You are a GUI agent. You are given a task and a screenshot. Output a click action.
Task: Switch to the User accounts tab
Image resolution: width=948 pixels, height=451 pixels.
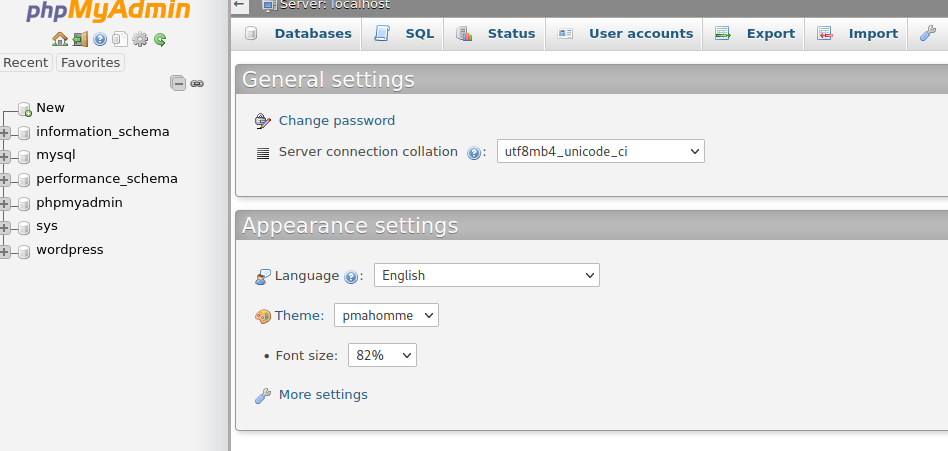[x=625, y=33]
